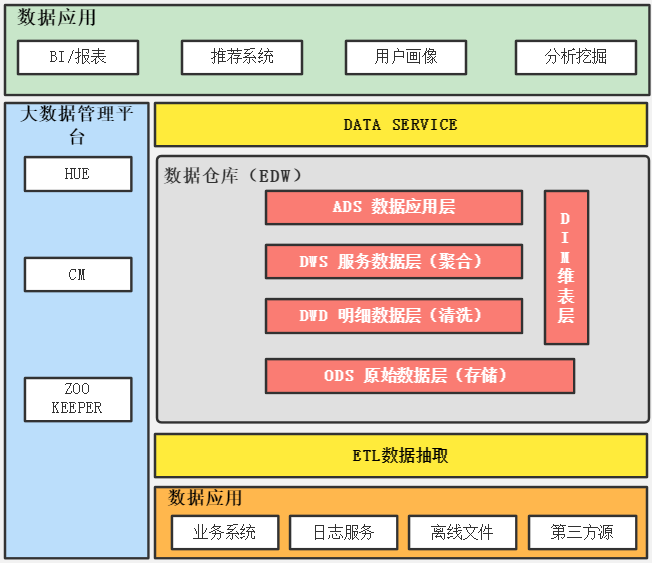Click the DWD 明细数据层 block
This screenshot has height=563, width=652.
[x=394, y=316]
